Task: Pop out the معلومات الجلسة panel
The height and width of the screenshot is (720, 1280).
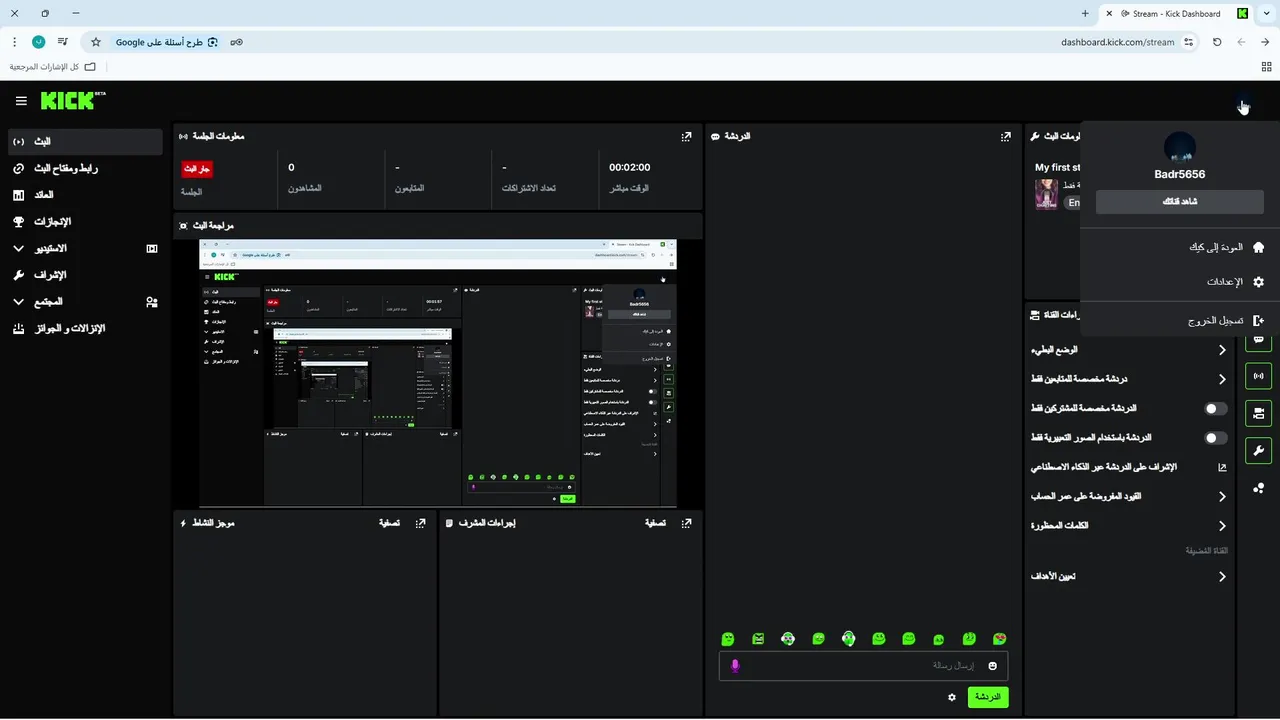Action: tap(686, 136)
